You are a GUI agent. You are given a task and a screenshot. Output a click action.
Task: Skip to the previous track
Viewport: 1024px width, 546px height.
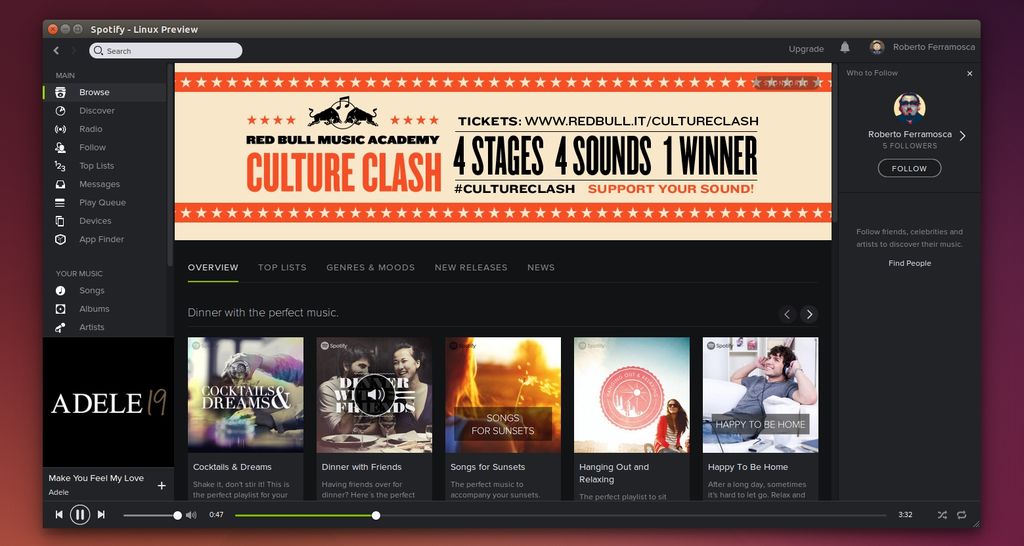click(x=59, y=515)
